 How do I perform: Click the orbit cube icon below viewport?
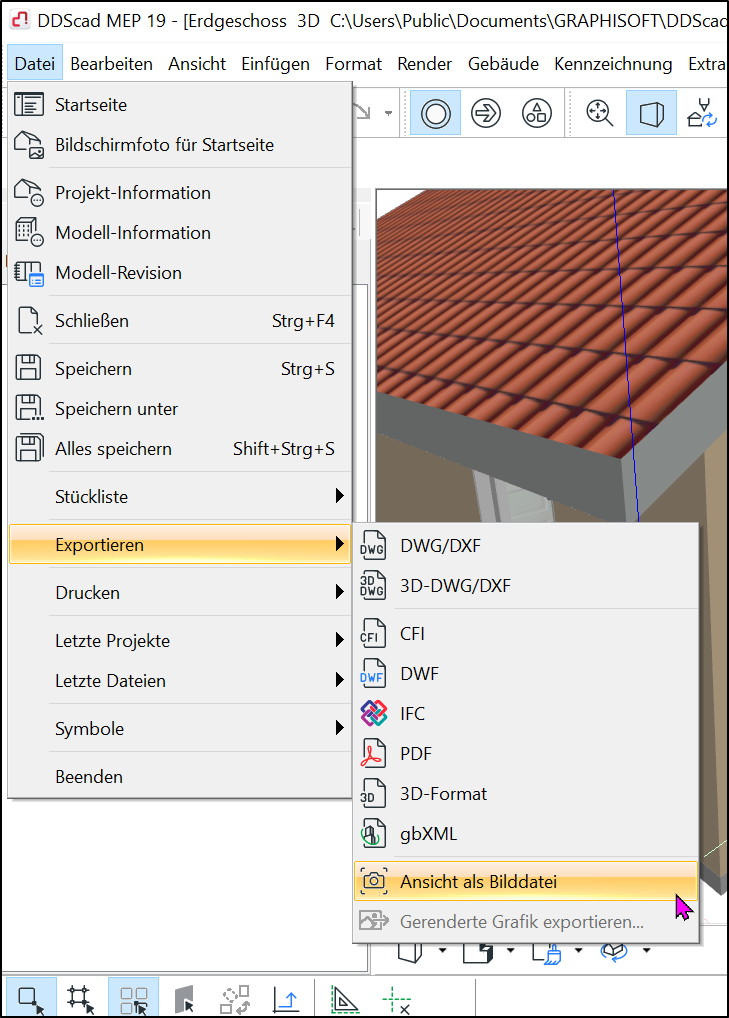click(614, 952)
